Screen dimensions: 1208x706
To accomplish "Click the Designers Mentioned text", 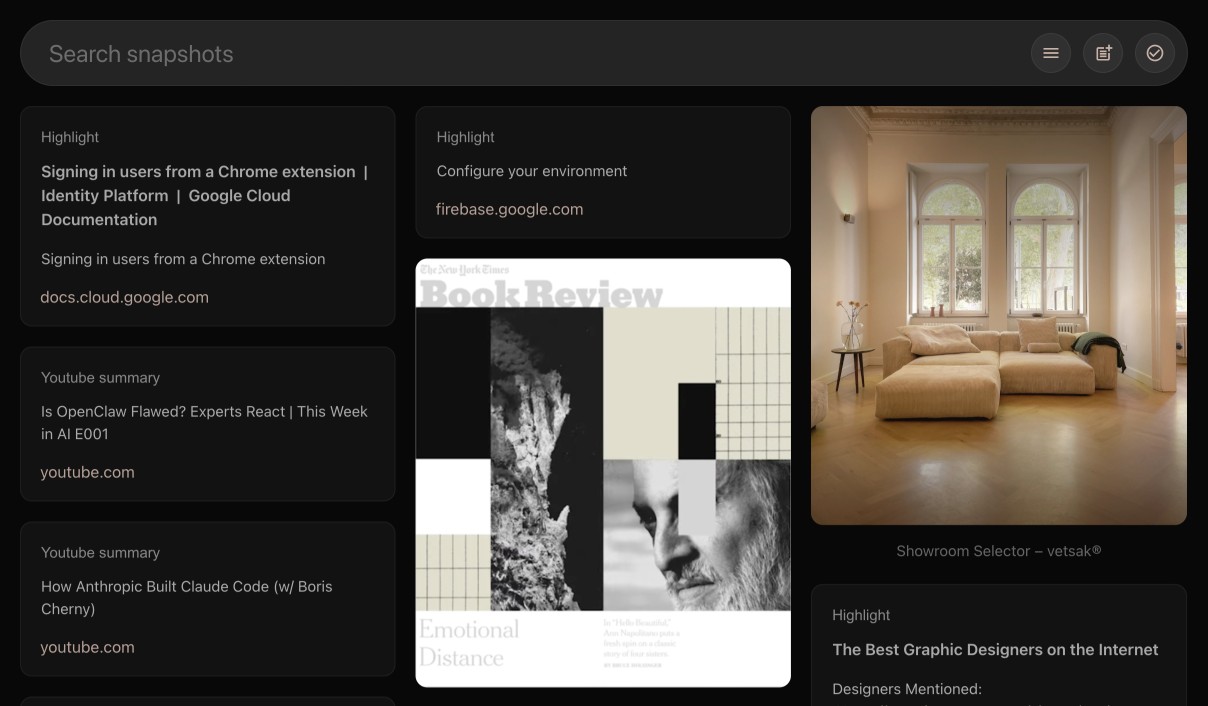I will click(906, 689).
